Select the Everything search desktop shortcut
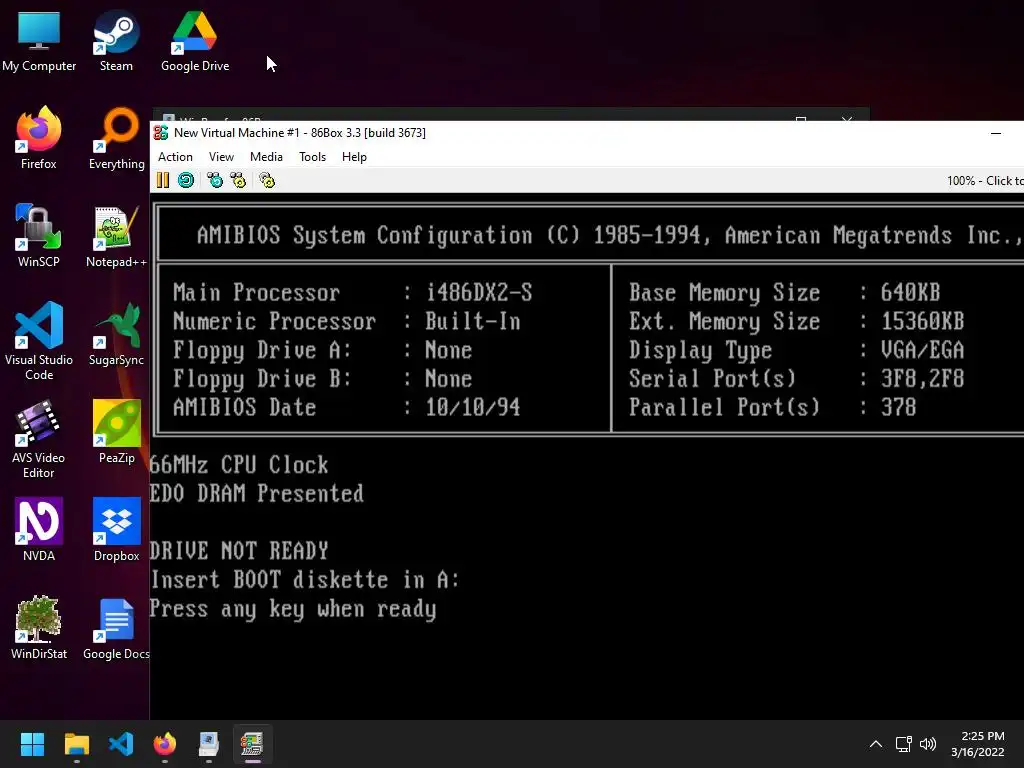The height and width of the screenshot is (768, 1024). pyautogui.click(x=116, y=138)
